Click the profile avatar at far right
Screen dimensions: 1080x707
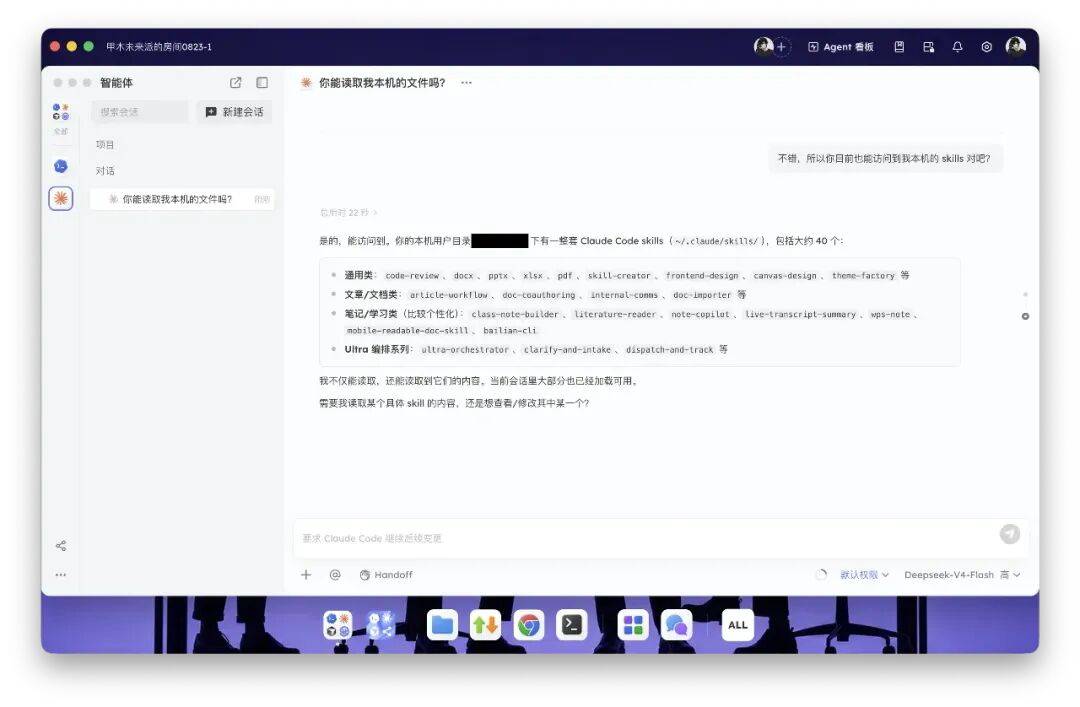tap(1015, 46)
